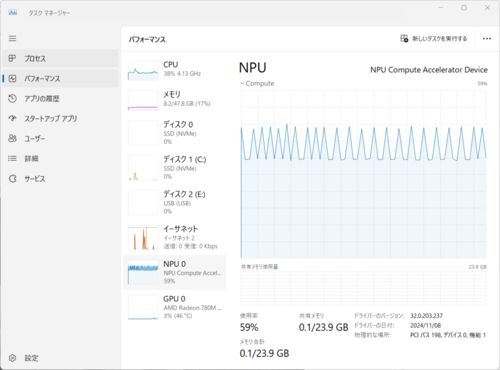The image size is (500, 370).
Task: Go to ユーザー in the sidebar
Action: 61,138
